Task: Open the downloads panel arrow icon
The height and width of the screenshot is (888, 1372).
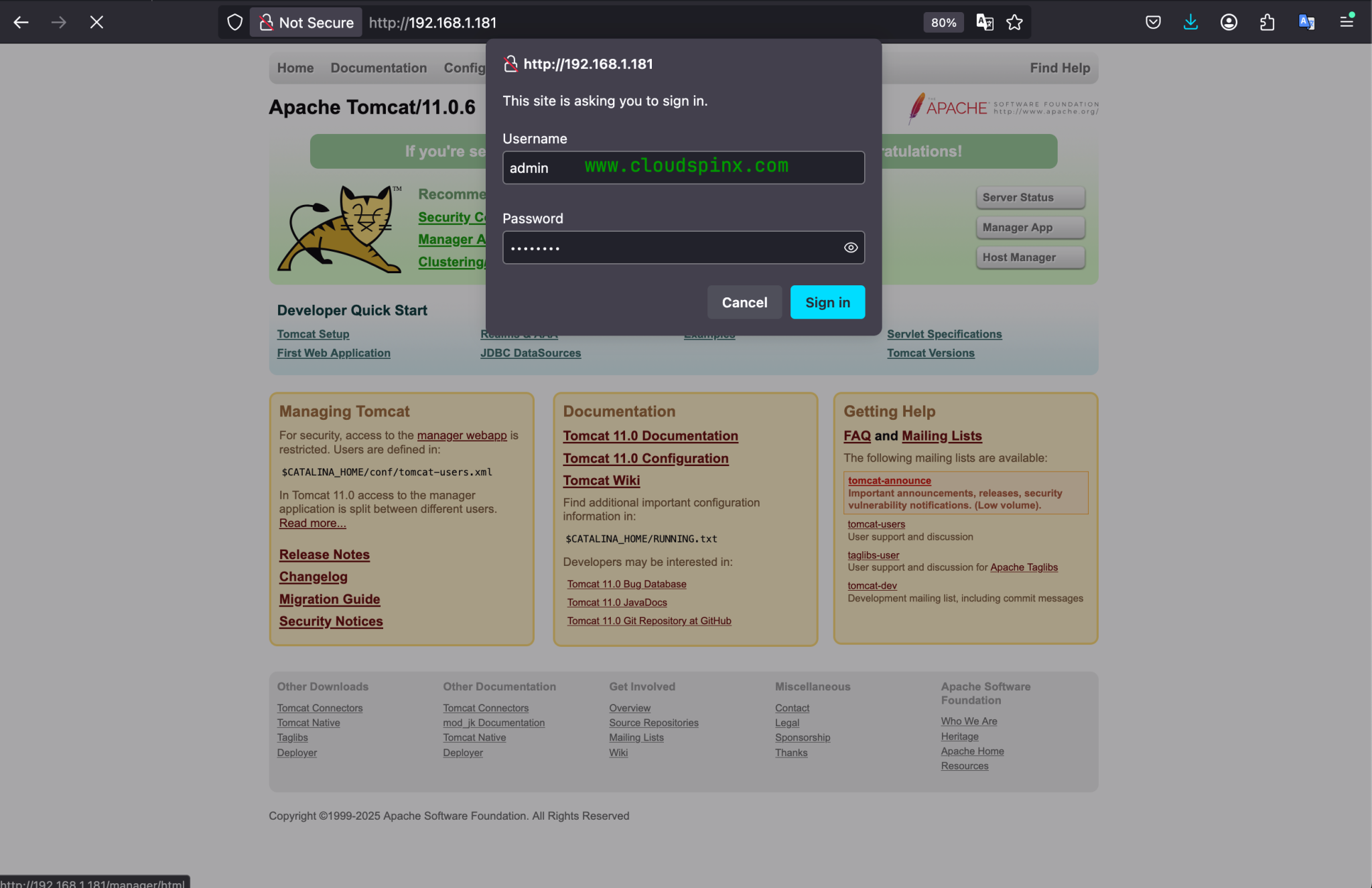Action: (x=1190, y=22)
